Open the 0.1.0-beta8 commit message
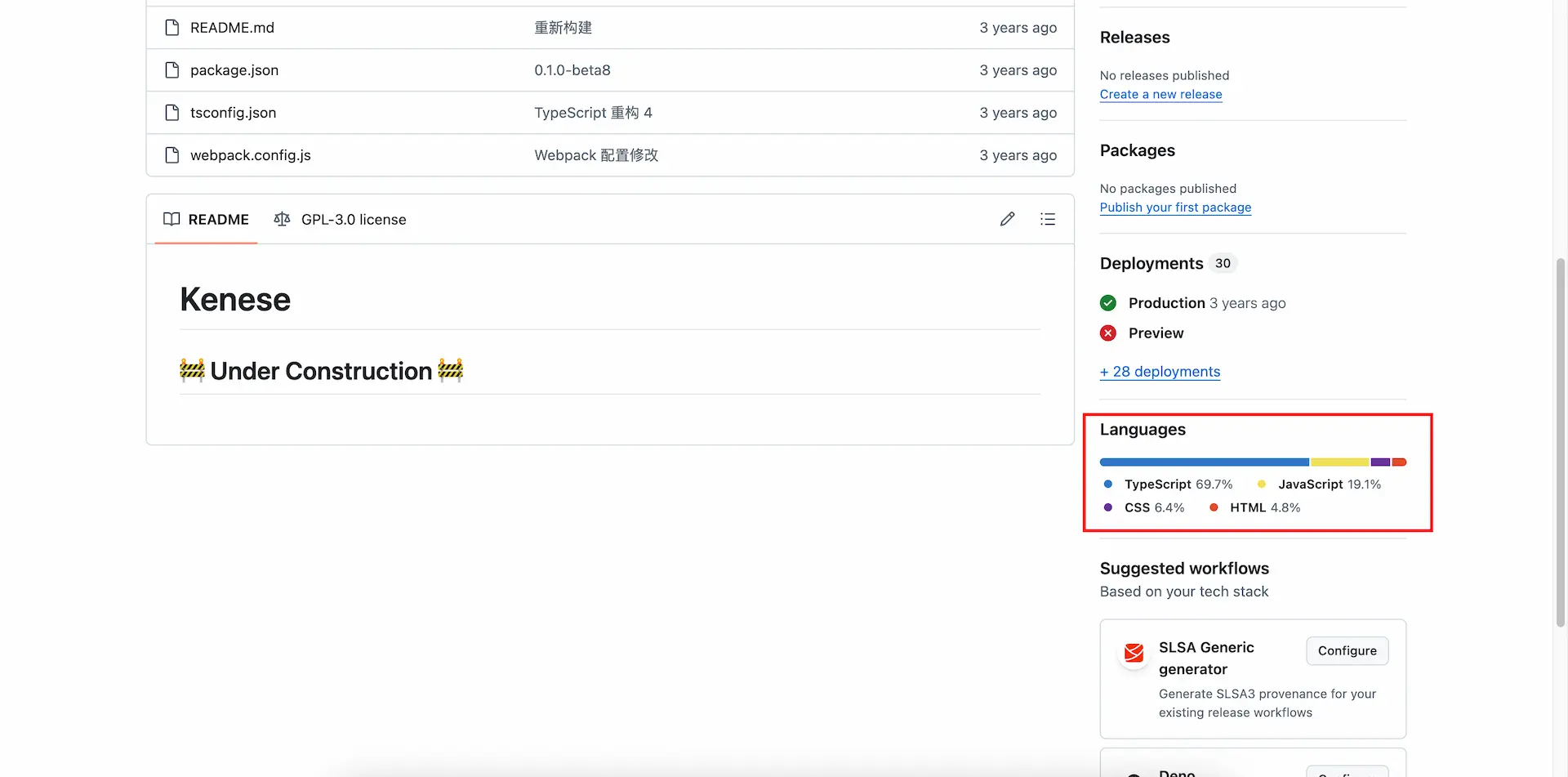 tap(572, 70)
